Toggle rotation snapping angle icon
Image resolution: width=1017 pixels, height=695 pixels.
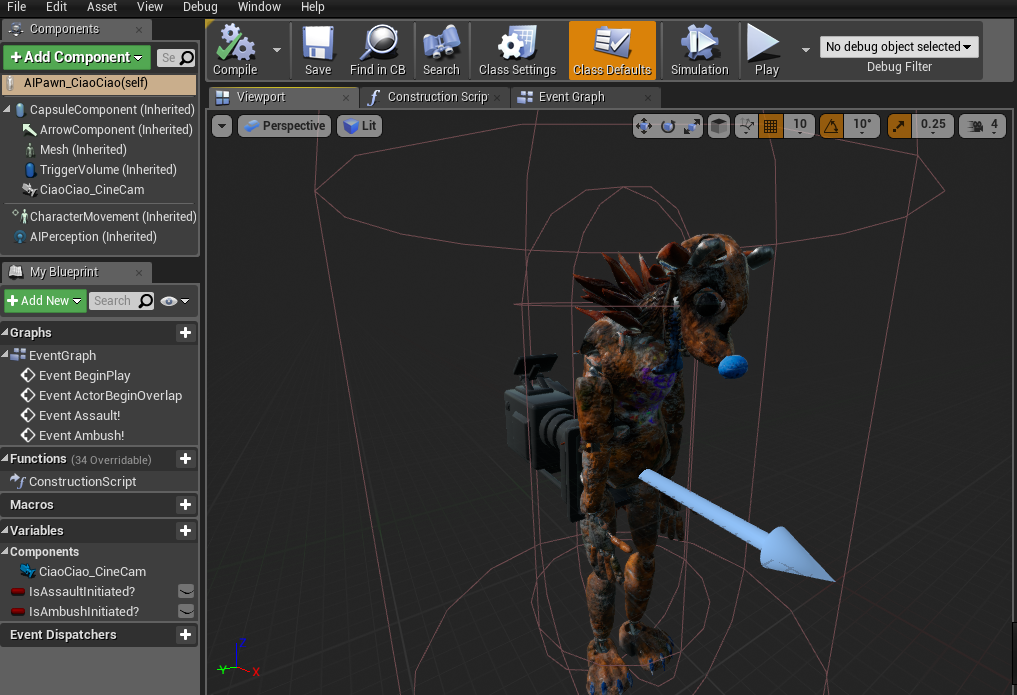pos(832,126)
